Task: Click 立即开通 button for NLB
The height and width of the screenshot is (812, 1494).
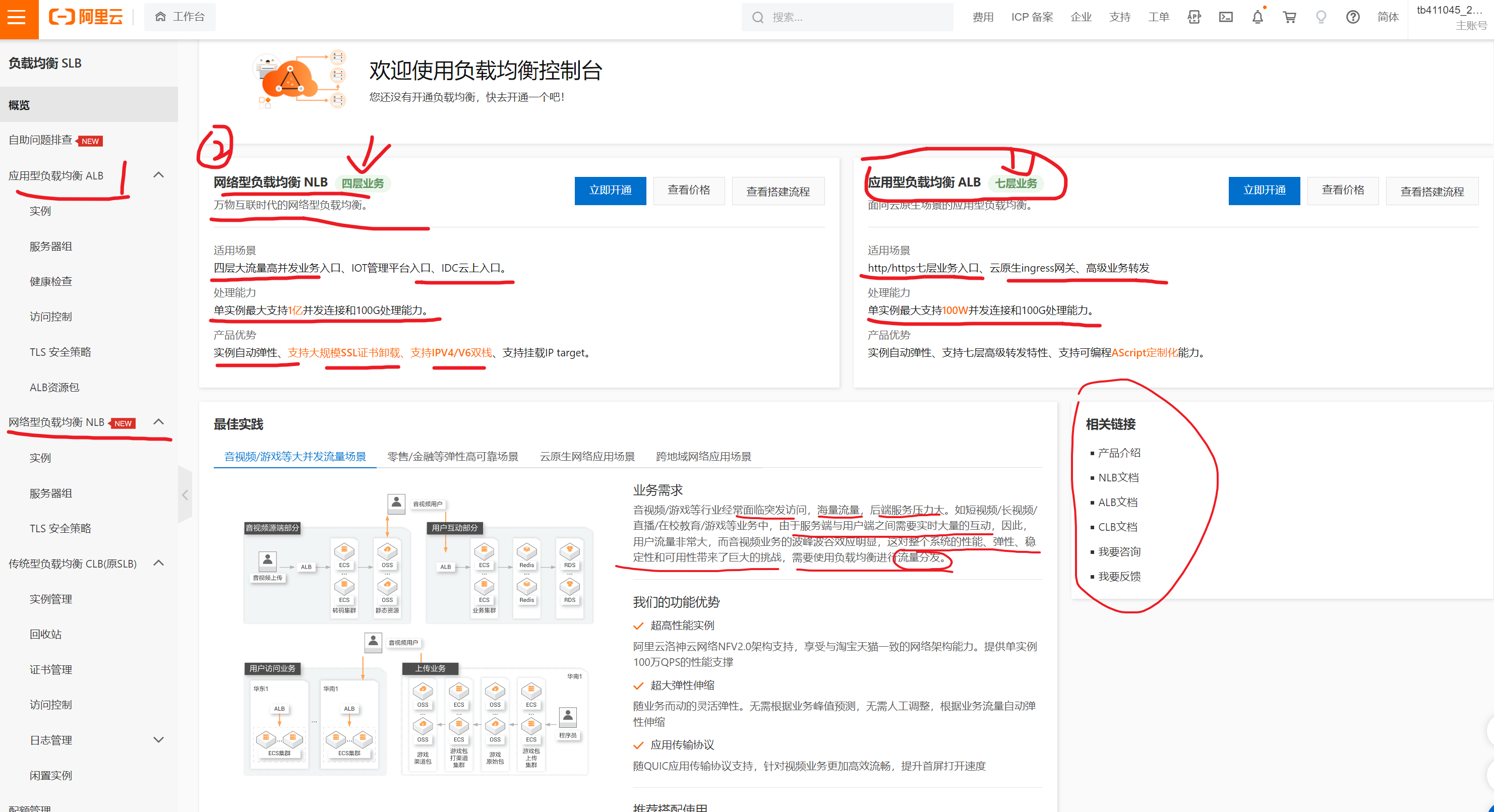Action: point(610,190)
